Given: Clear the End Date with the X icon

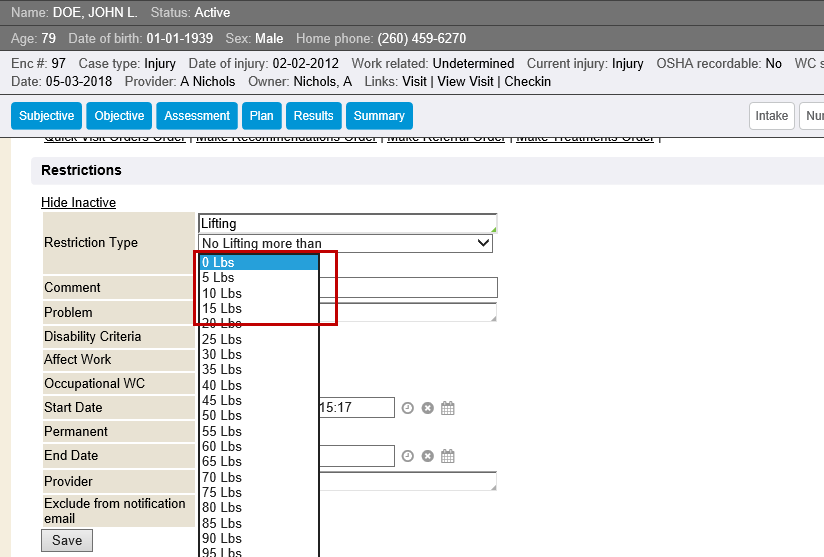Looking at the screenshot, I should coord(428,456).
